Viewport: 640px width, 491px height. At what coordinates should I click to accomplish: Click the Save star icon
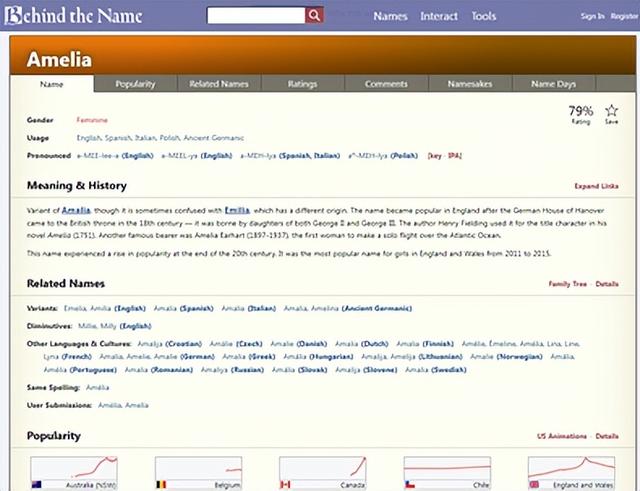(611, 112)
